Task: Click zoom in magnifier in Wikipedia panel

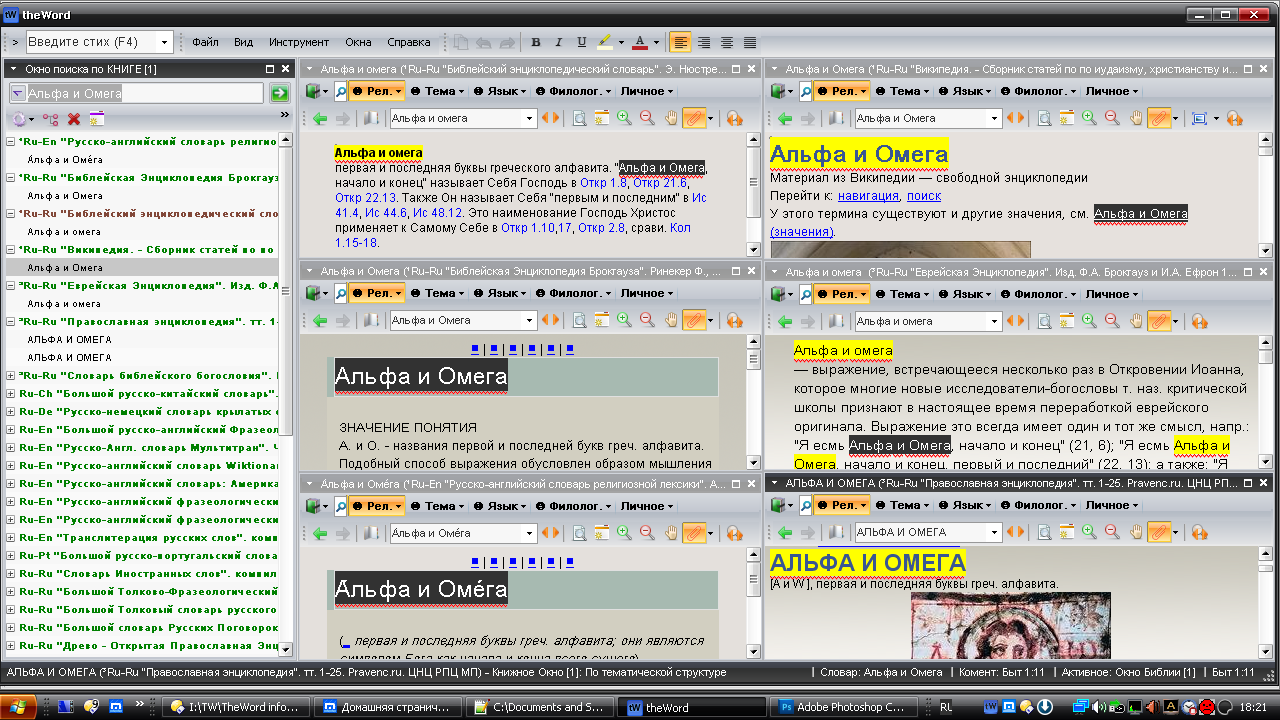Action: tap(1089, 118)
